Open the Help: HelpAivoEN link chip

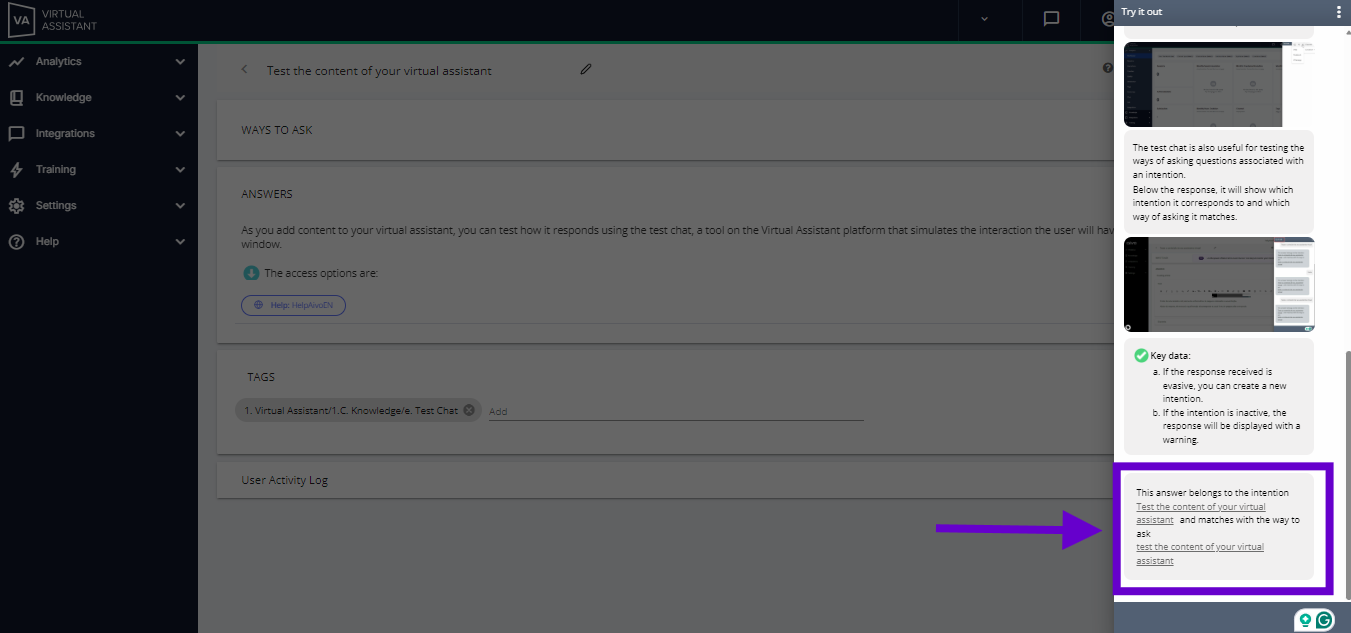[293, 305]
